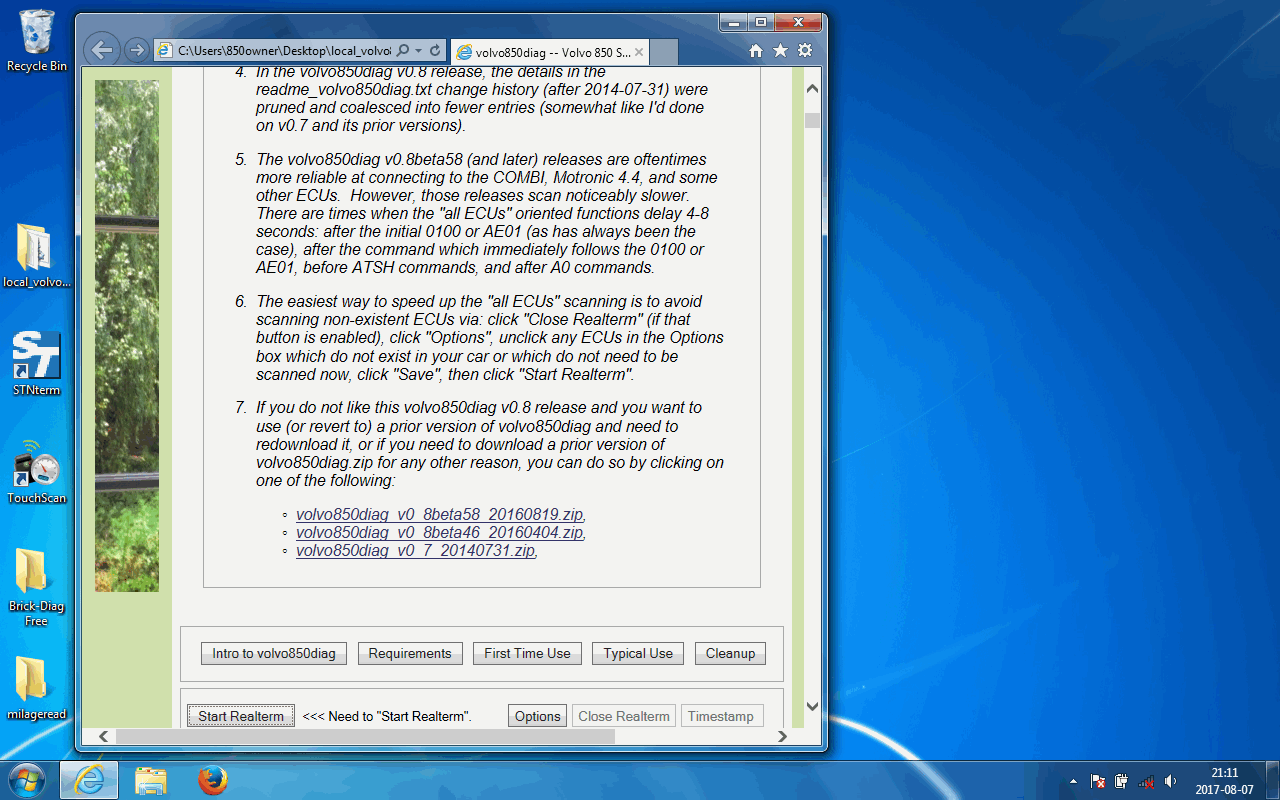Download volvo850diag_v0_8beta58_20160819.zip
The image size is (1280, 800).
(439, 514)
